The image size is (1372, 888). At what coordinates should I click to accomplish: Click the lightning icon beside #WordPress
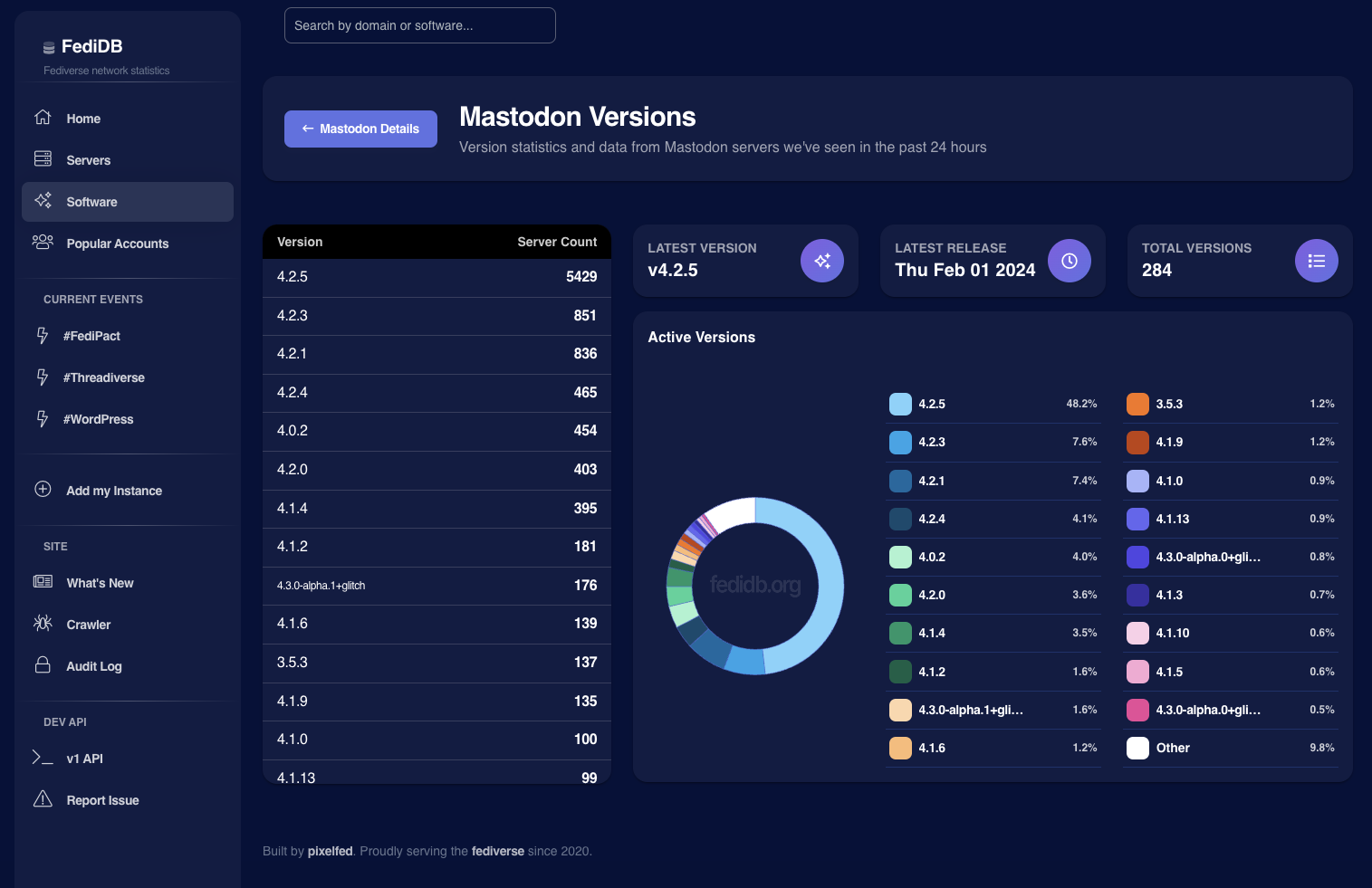43,419
